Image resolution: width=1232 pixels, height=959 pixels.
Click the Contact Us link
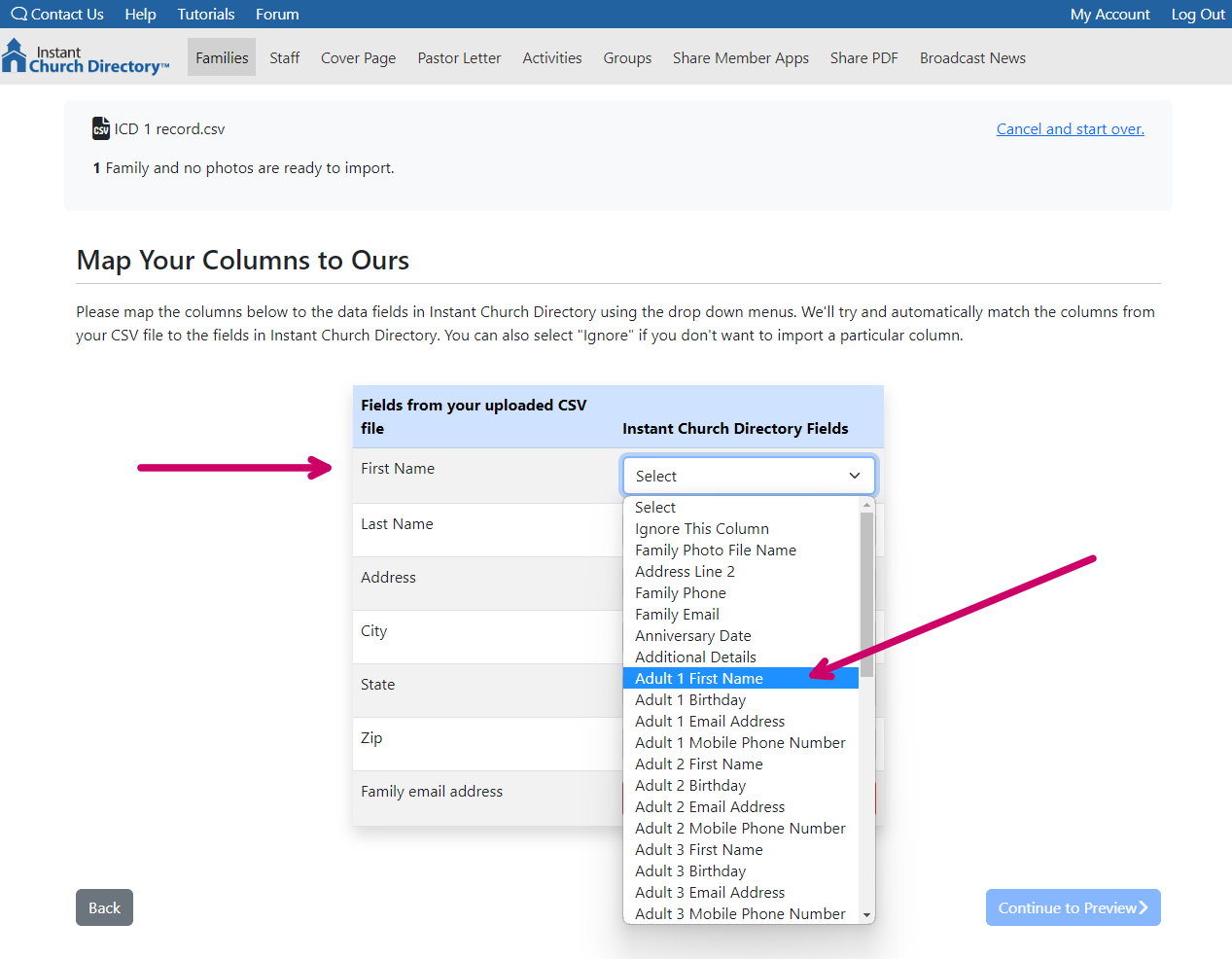(67, 14)
